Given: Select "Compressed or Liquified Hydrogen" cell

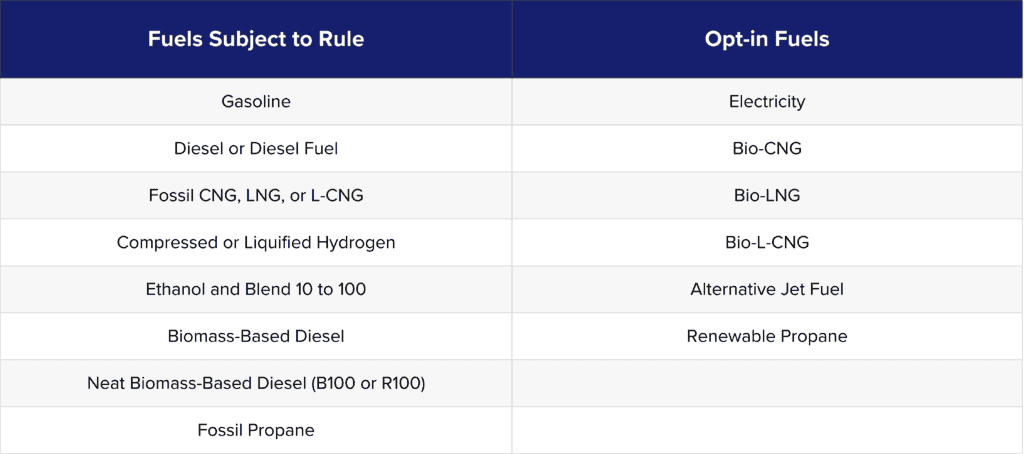Looking at the screenshot, I should 256,243.
